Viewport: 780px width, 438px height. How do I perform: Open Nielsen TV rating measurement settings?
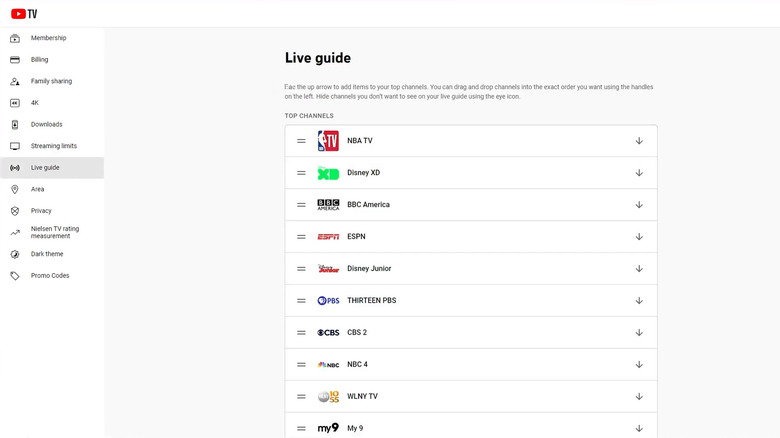[x=52, y=232]
